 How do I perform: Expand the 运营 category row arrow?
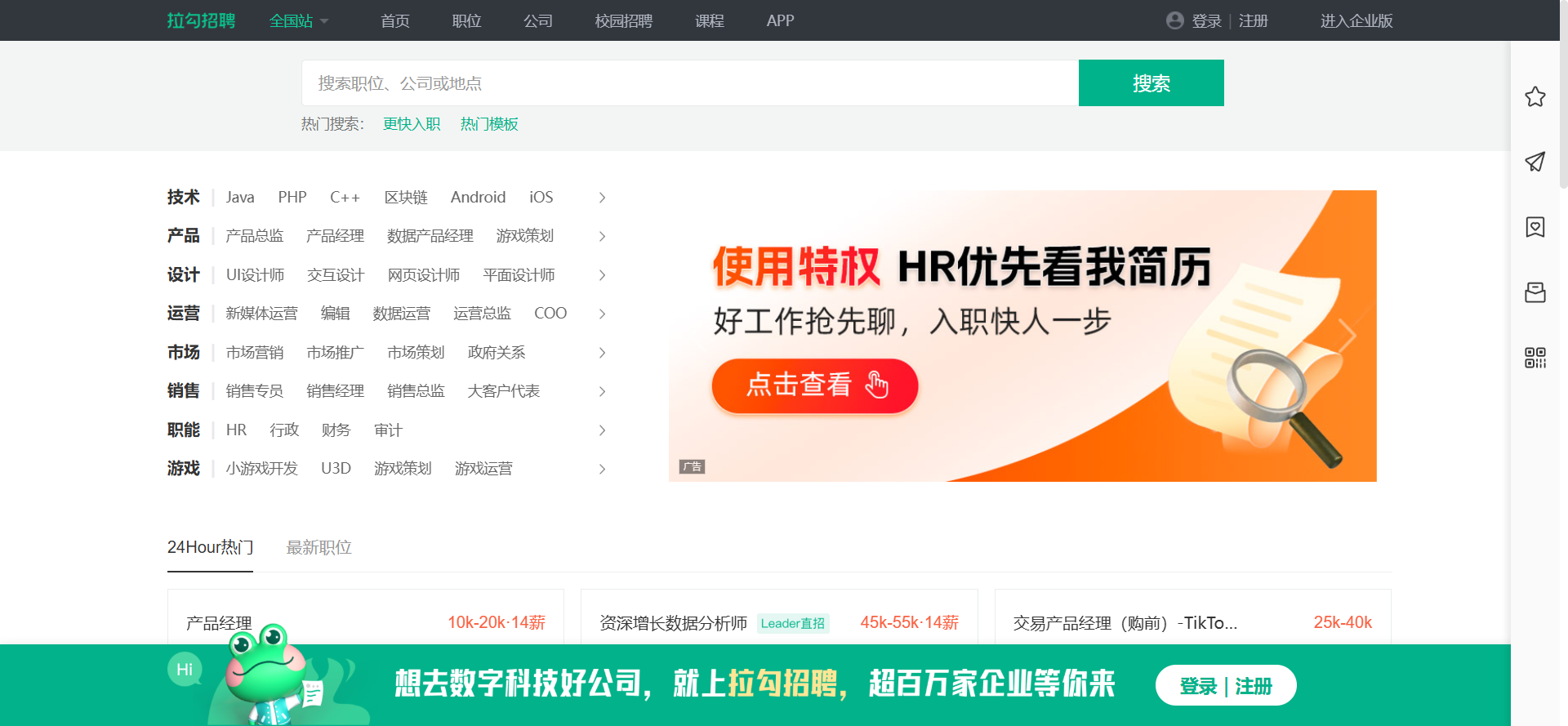coord(602,314)
